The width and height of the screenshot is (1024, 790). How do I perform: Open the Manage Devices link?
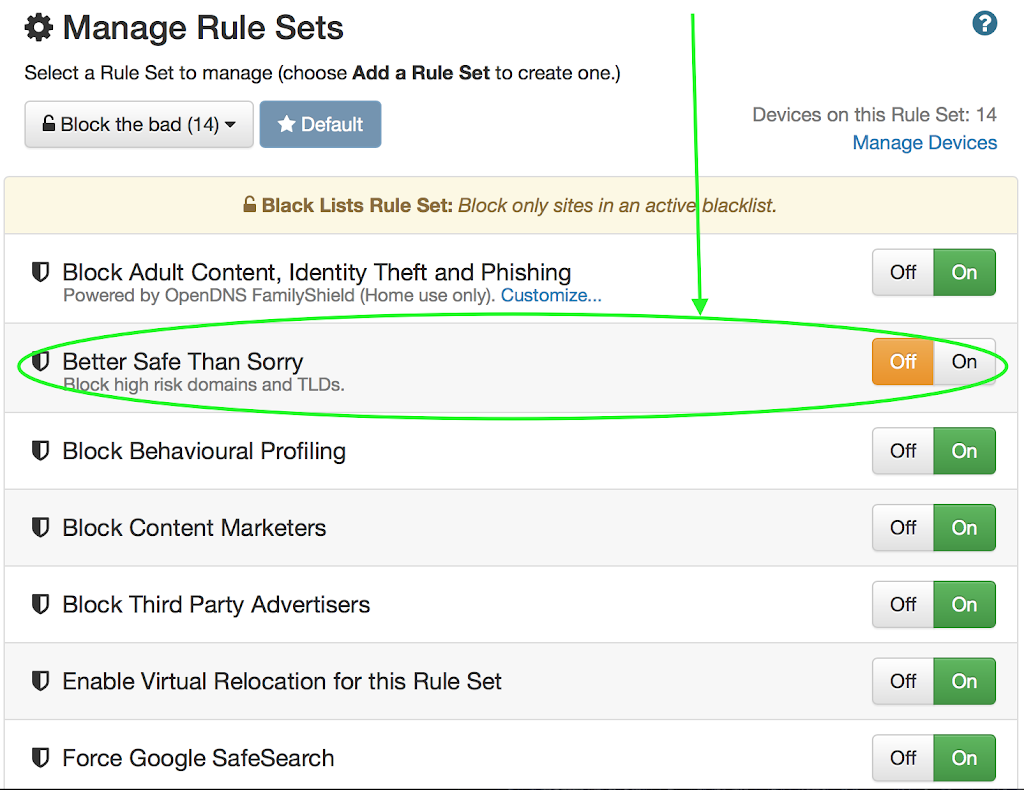click(924, 143)
